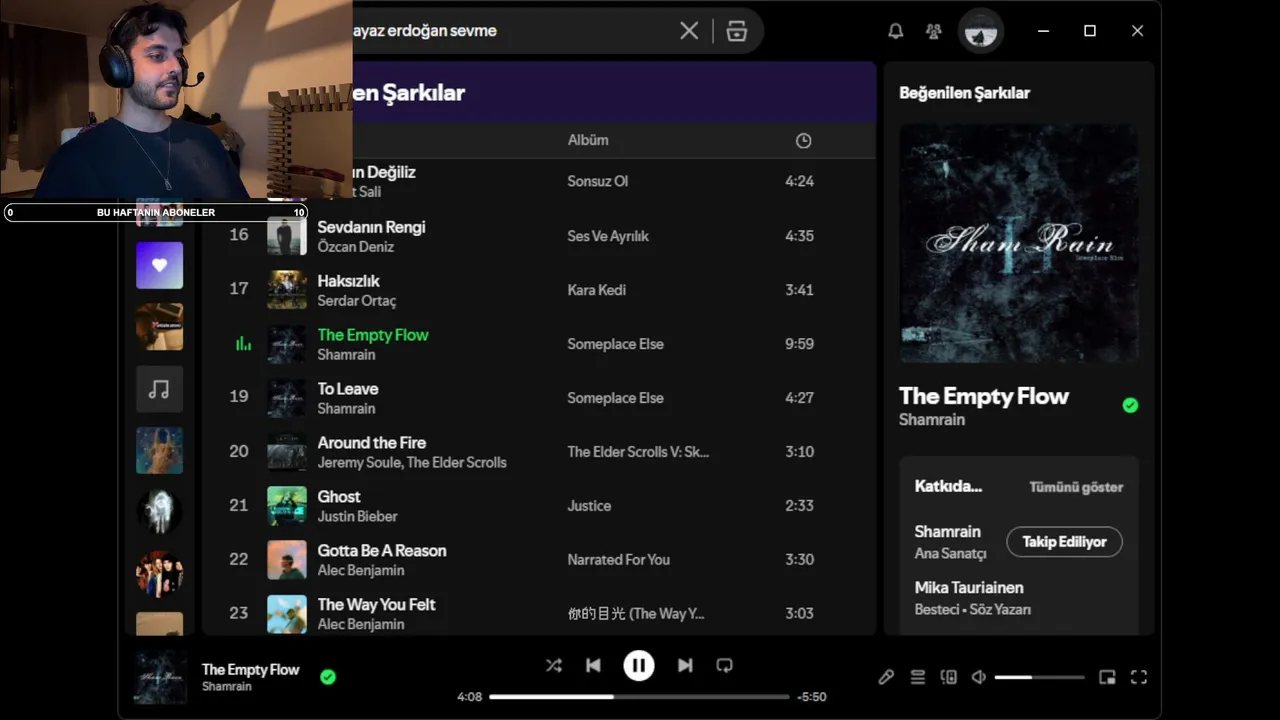
Task: Open the Narrated For You album
Action: pyautogui.click(x=618, y=560)
